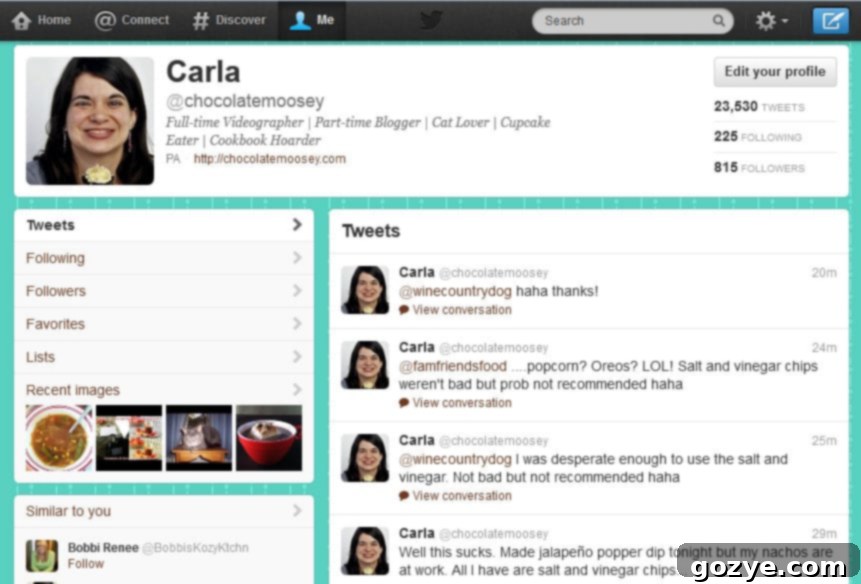Viewport: 861px width, 584px height.
Task: Click the Twitter bird logo
Action: pos(431,20)
